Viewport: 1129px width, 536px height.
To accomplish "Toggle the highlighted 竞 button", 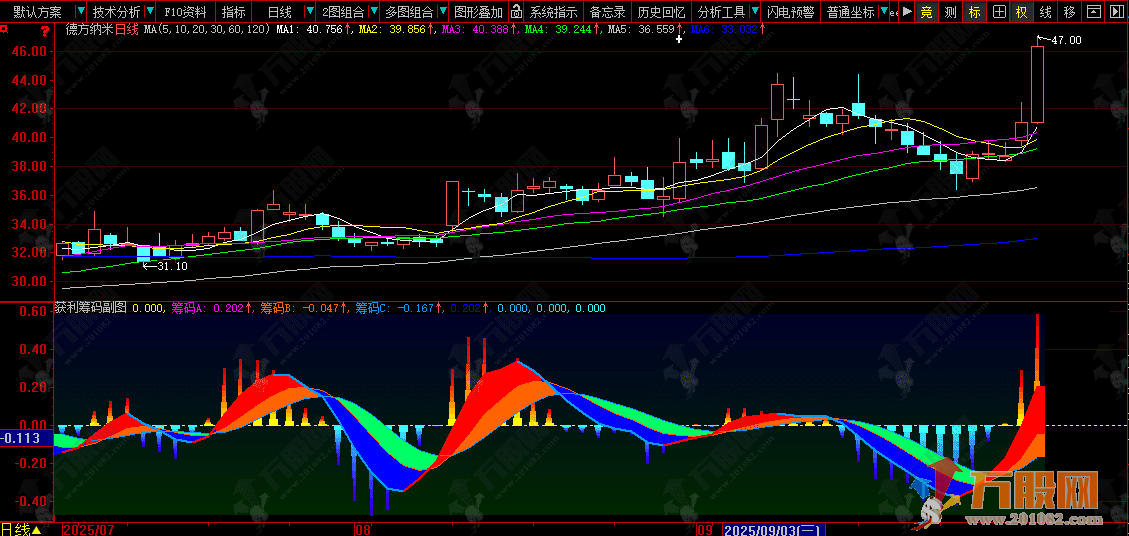I will 927,12.
